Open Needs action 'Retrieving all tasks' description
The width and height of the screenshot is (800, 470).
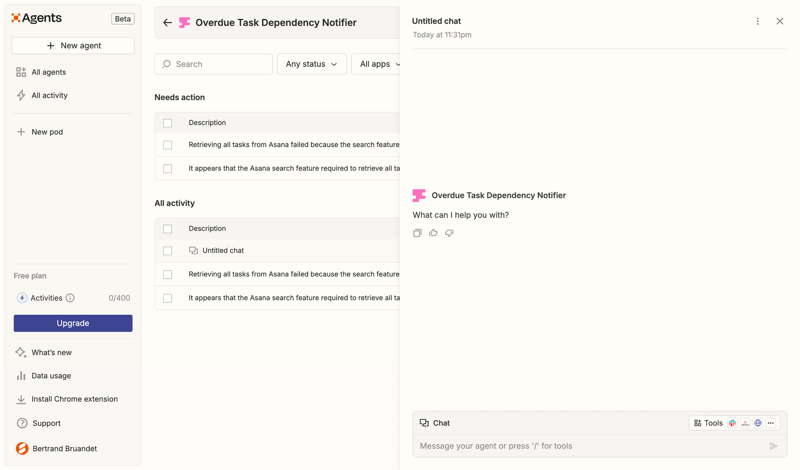click(294, 145)
